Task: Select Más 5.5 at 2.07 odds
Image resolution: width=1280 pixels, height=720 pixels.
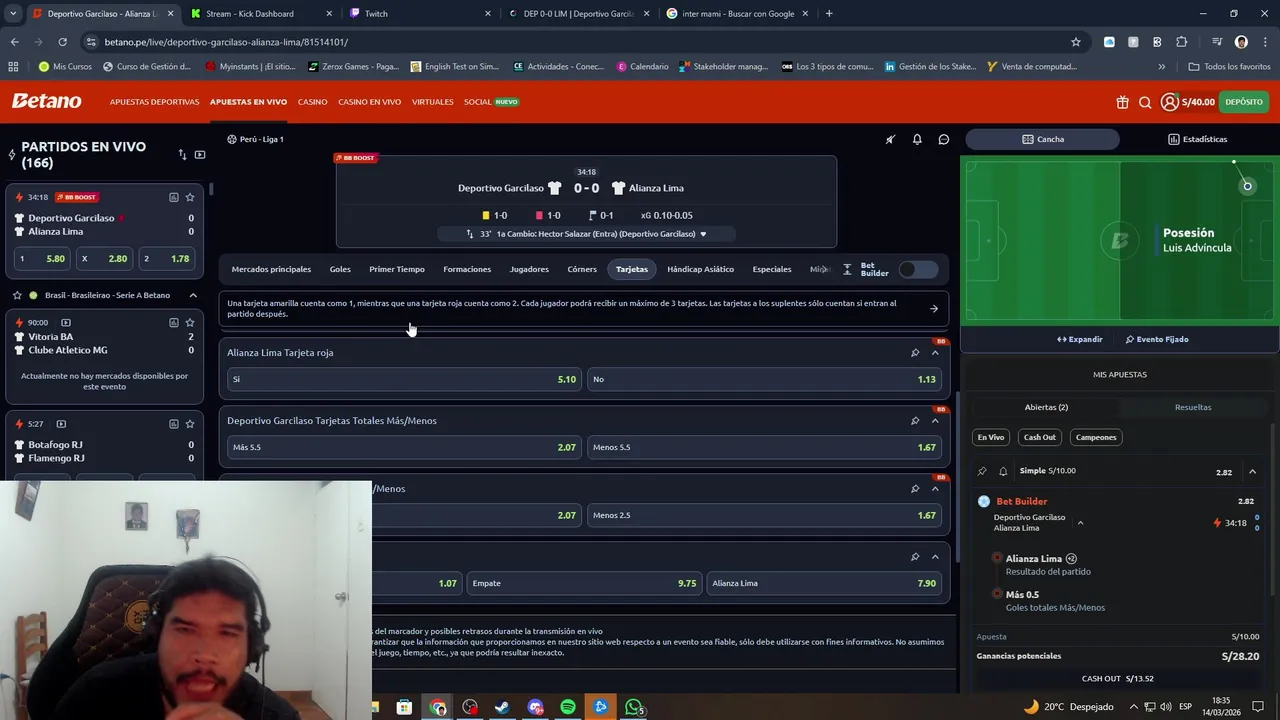Action: pos(403,447)
